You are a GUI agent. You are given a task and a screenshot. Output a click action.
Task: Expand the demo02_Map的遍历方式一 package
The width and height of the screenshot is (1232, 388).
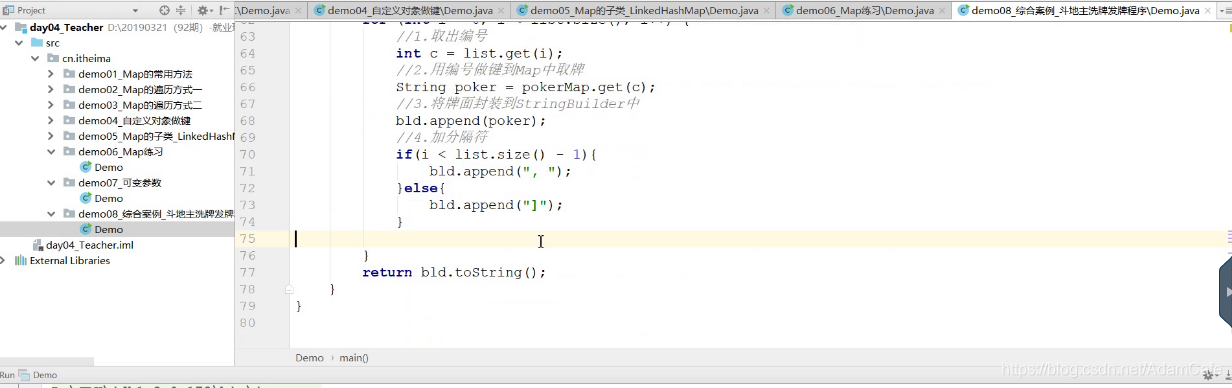coord(51,89)
